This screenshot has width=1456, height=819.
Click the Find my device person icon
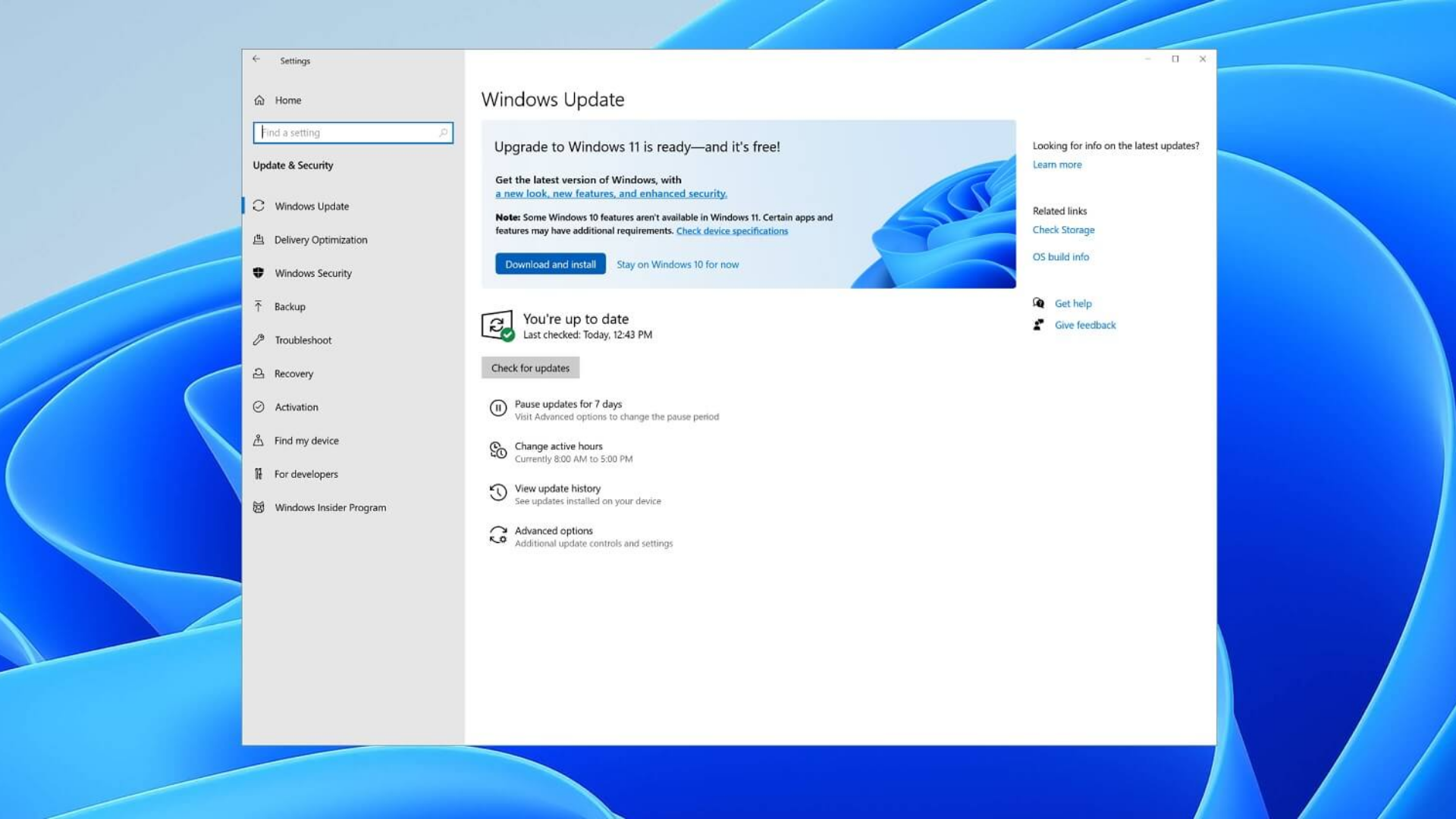pos(259,440)
